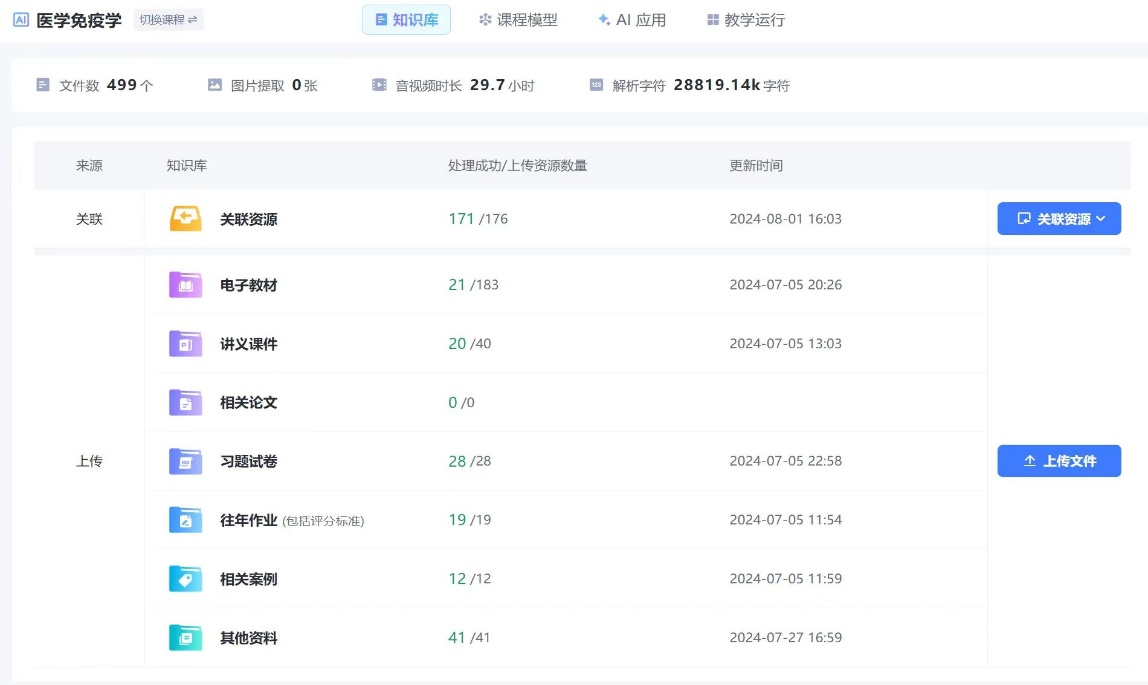The width and height of the screenshot is (1148, 685).
Task: Click the 讲义课件 slides folder icon
Action: [185, 343]
